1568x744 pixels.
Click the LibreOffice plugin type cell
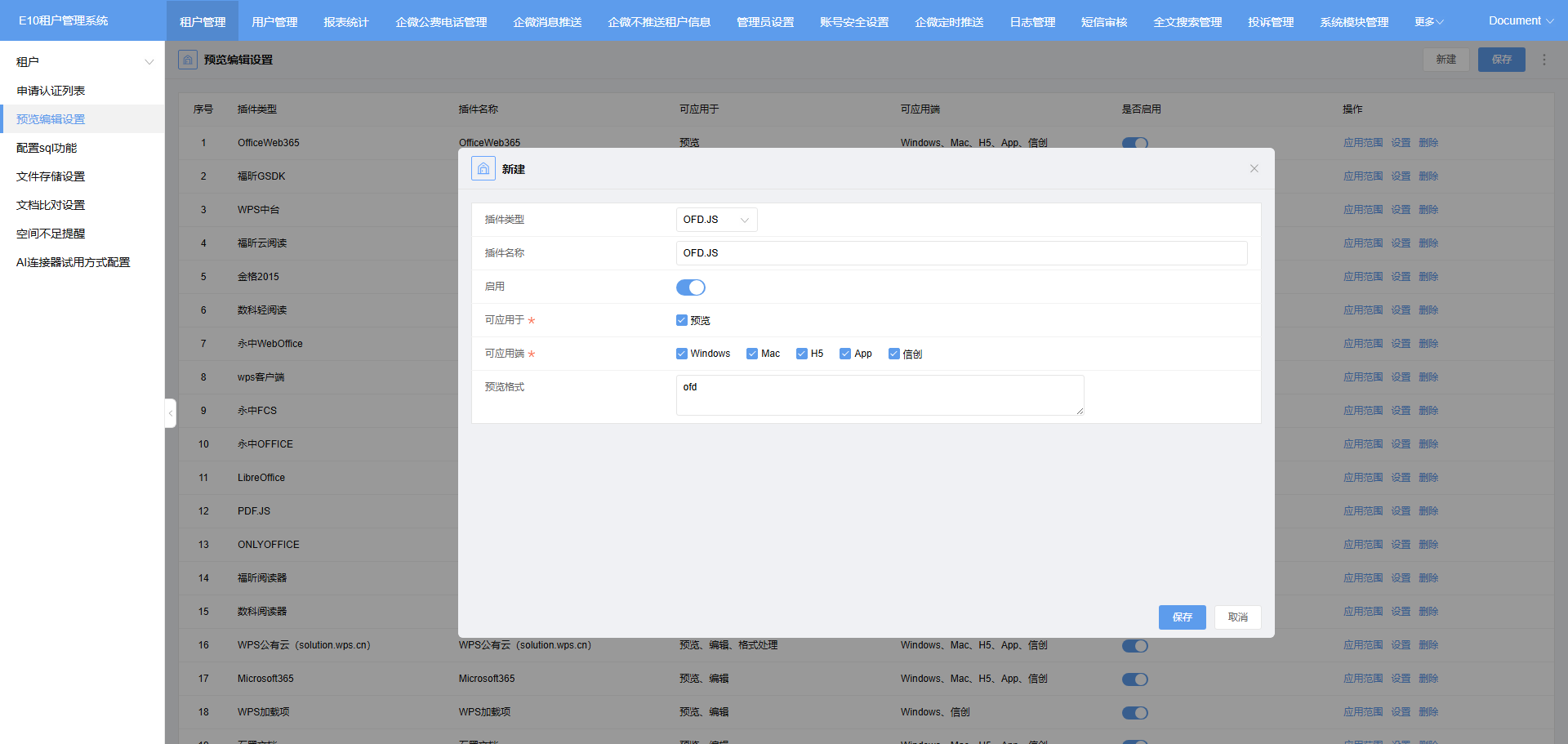tap(261, 478)
